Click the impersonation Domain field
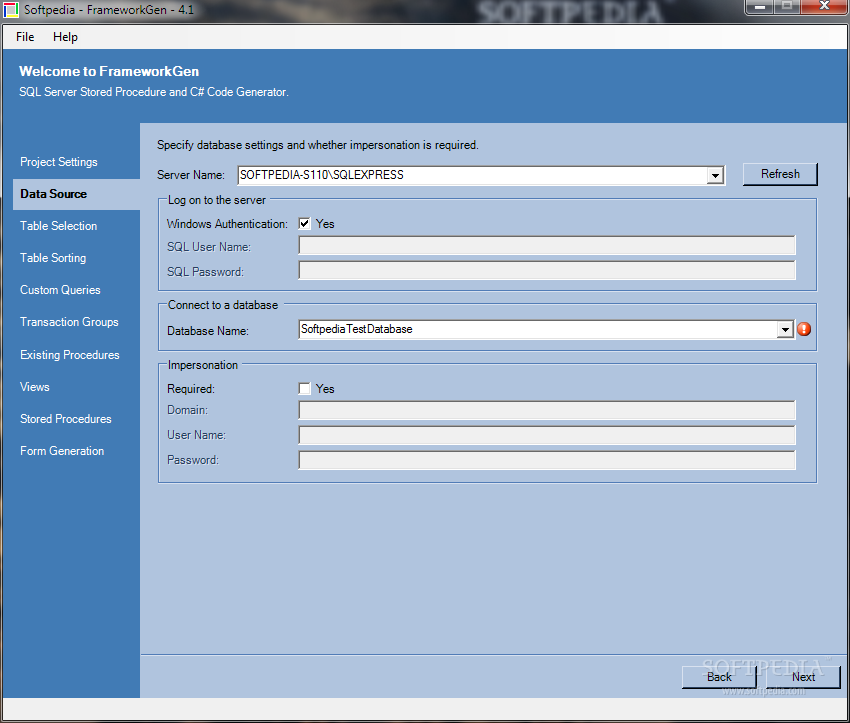The image size is (850, 723). 547,410
